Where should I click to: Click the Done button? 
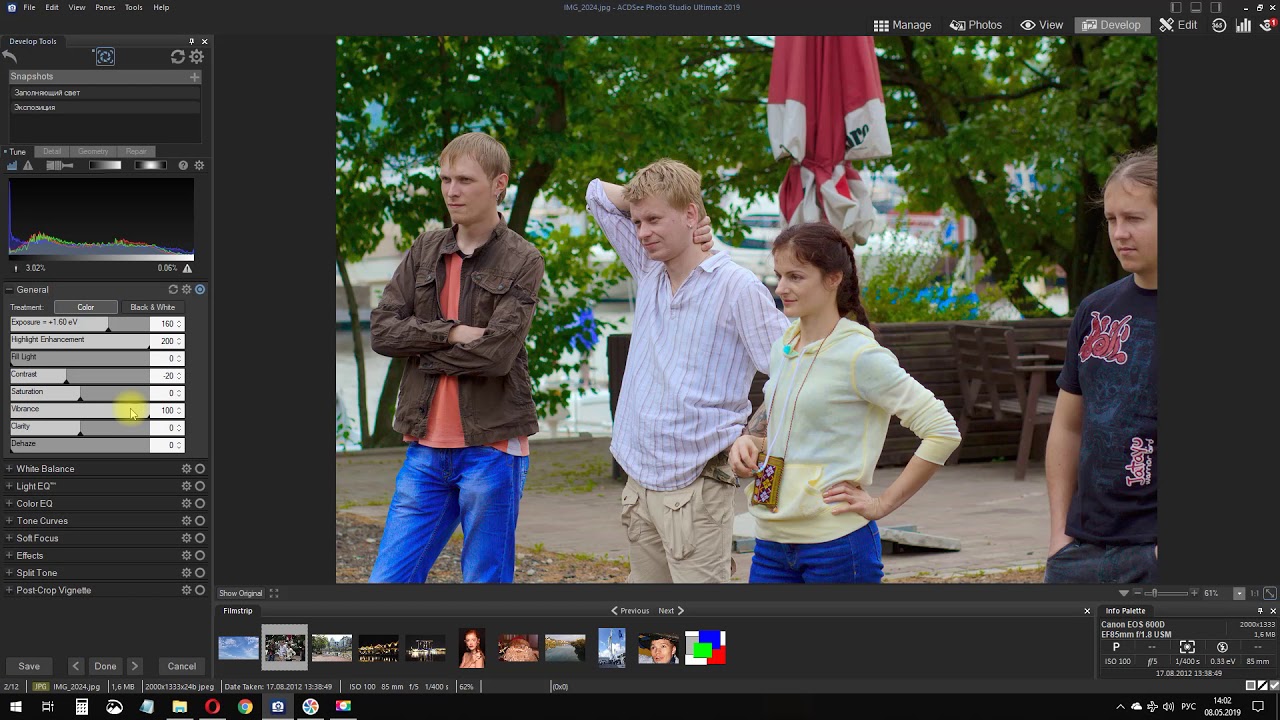pyautogui.click(x=105, y=666)
